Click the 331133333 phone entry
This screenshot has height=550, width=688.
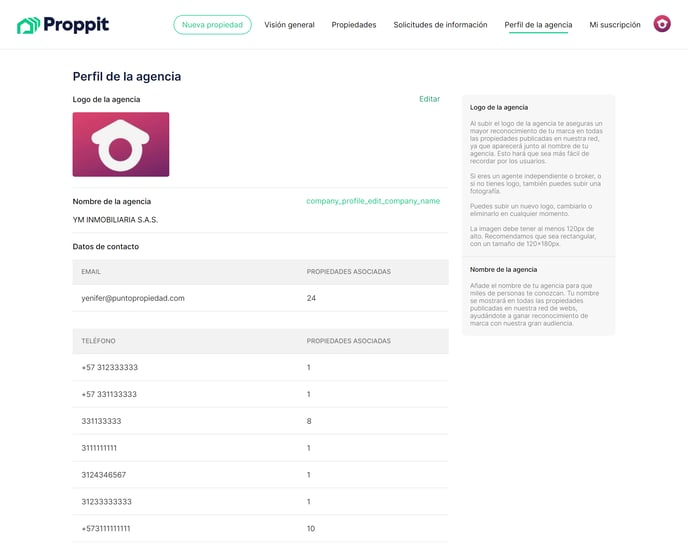[x=101, y=421]
